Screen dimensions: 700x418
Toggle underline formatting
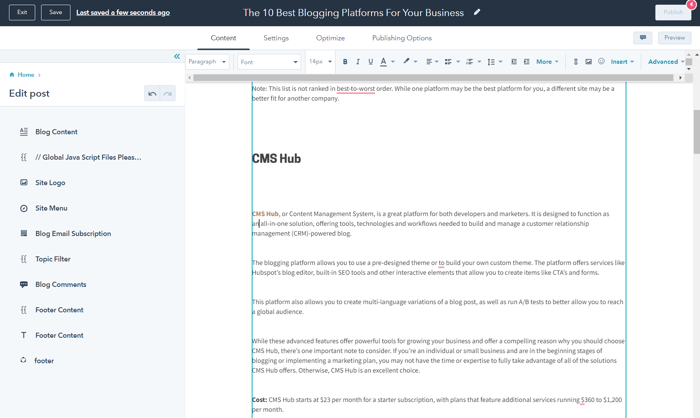coord(371,62)
